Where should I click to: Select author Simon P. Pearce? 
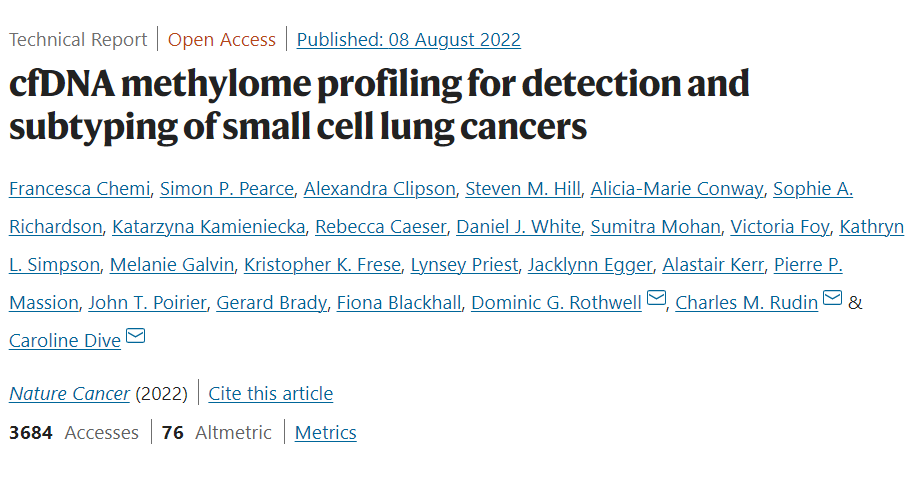point(227,189)
